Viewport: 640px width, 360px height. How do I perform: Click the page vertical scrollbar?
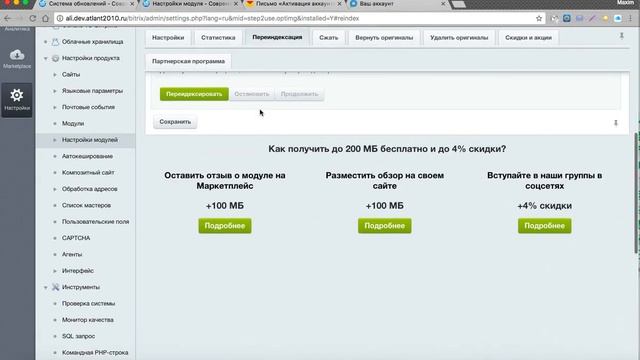coord(637,192)
